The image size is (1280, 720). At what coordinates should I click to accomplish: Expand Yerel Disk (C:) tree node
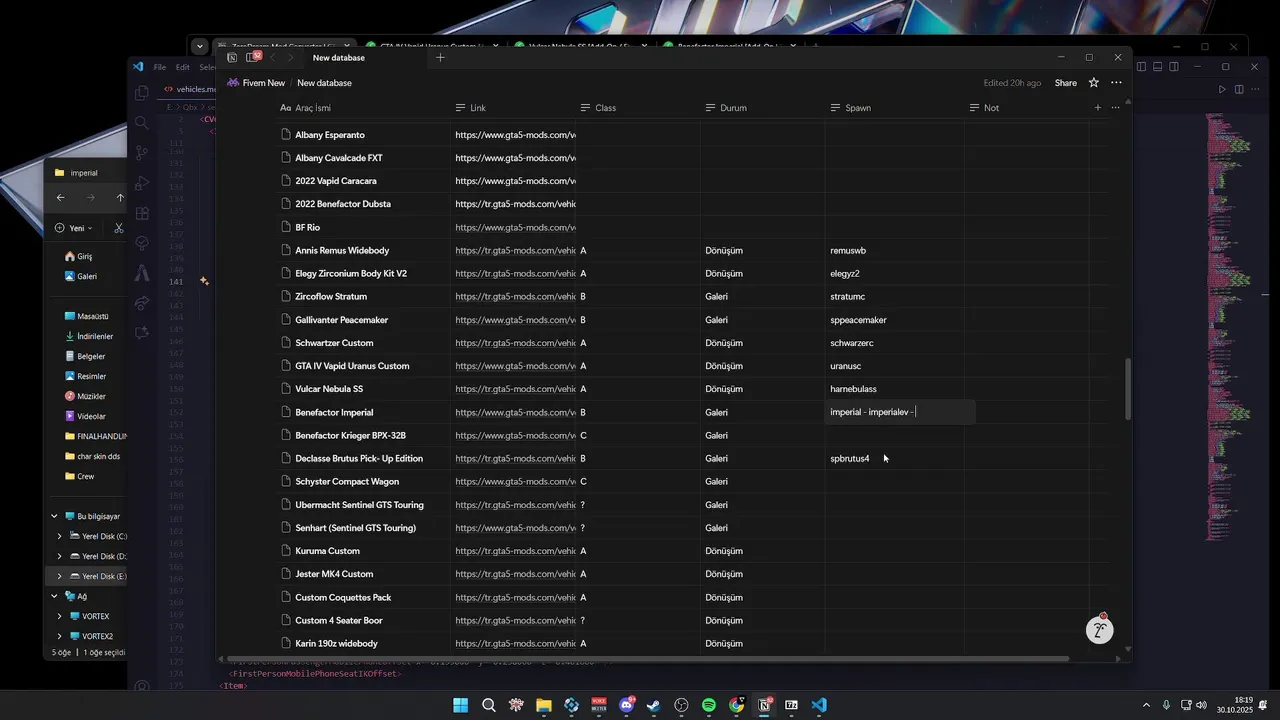[x=60, y=536]
